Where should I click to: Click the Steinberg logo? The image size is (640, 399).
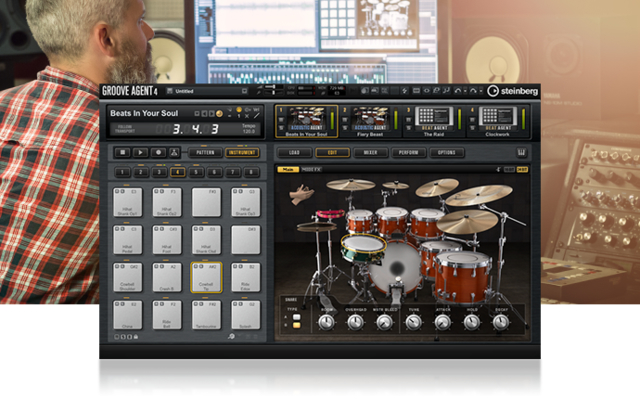click(513, 91)
